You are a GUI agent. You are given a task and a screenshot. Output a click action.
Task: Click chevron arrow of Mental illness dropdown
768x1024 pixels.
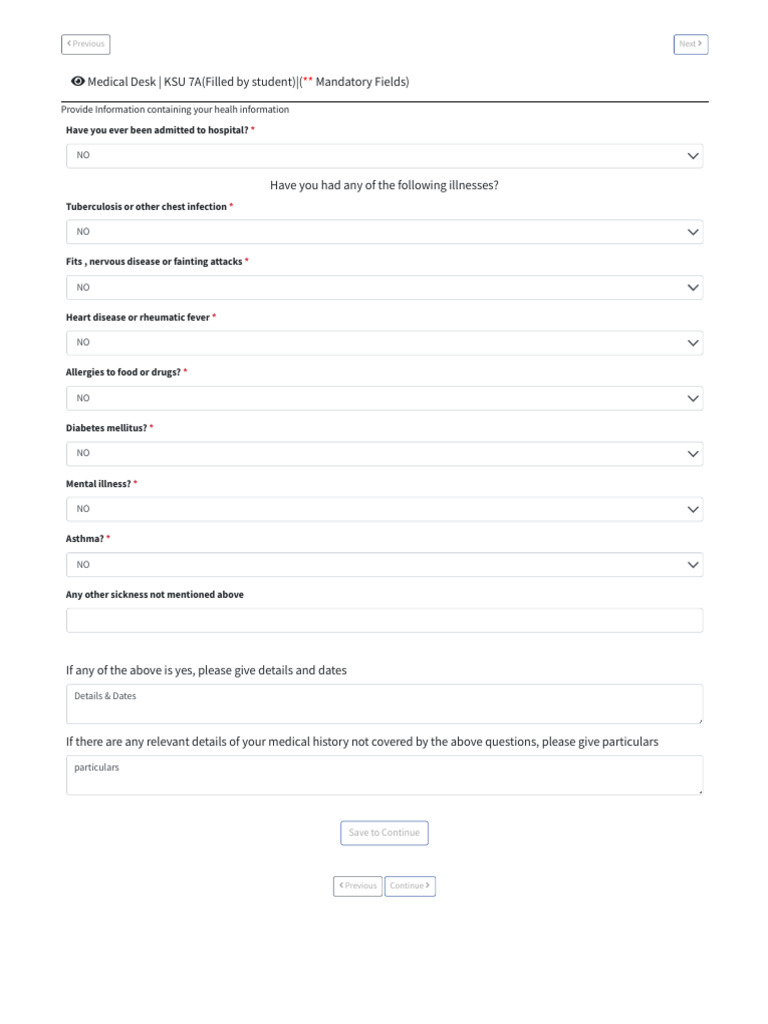(x=693, y=510)
